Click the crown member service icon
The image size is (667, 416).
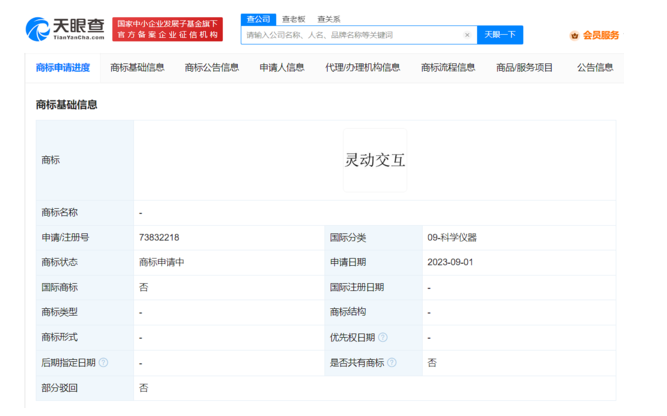(x=574, y=36)
